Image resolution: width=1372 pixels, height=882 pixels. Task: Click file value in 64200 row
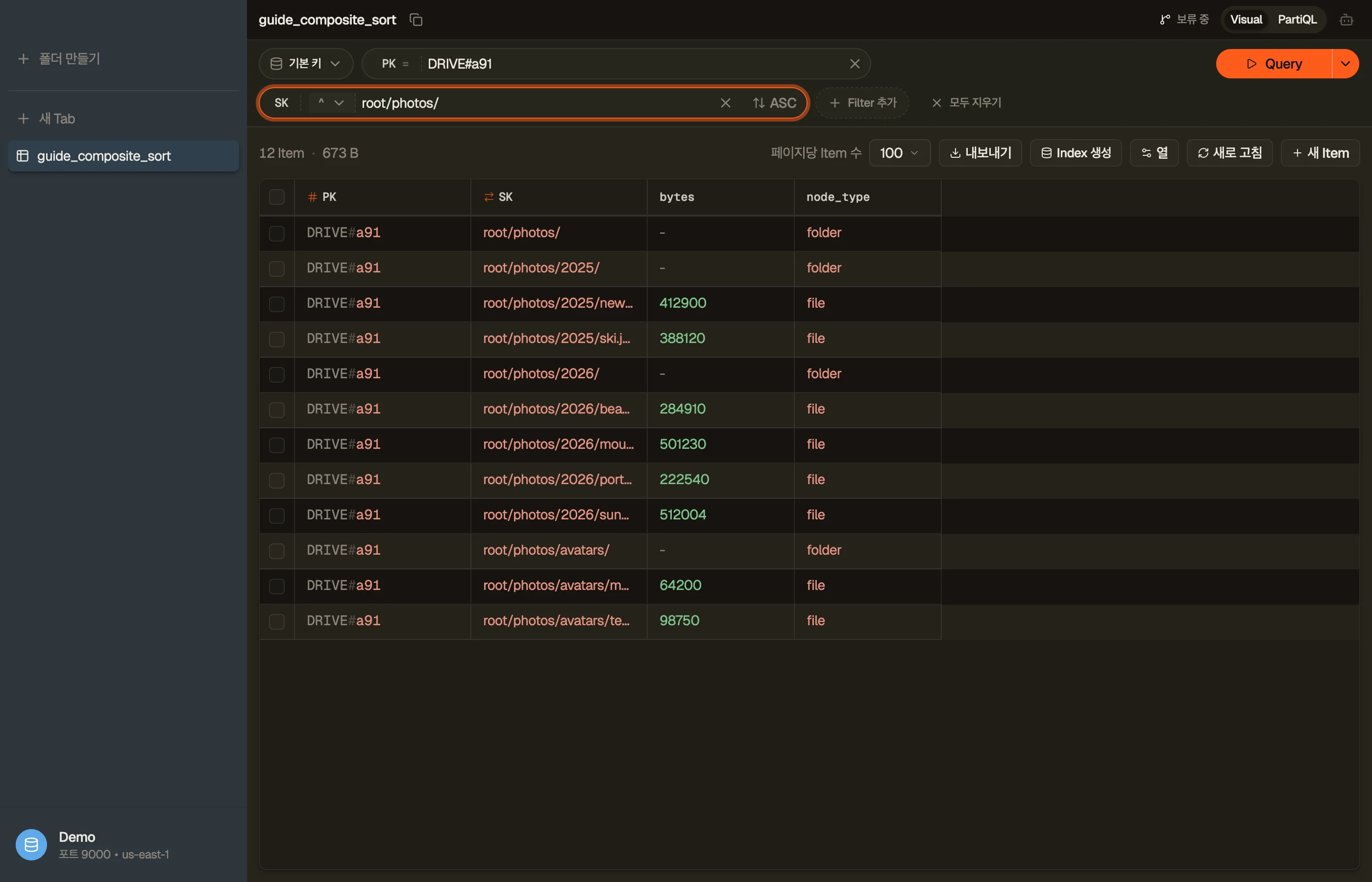815,586
